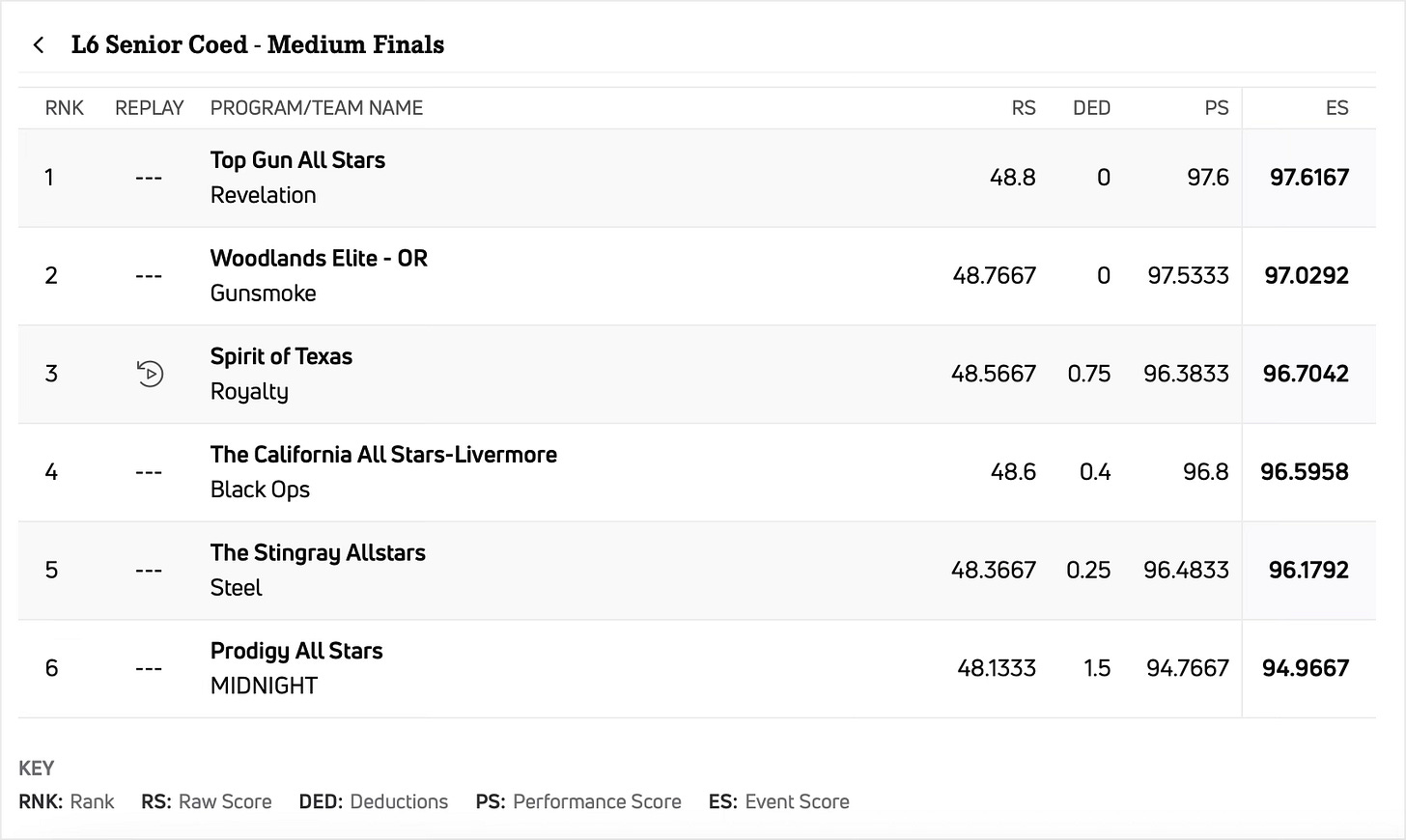
Task: Select The Stingray Allstars row name
Action: coord(318,553)
